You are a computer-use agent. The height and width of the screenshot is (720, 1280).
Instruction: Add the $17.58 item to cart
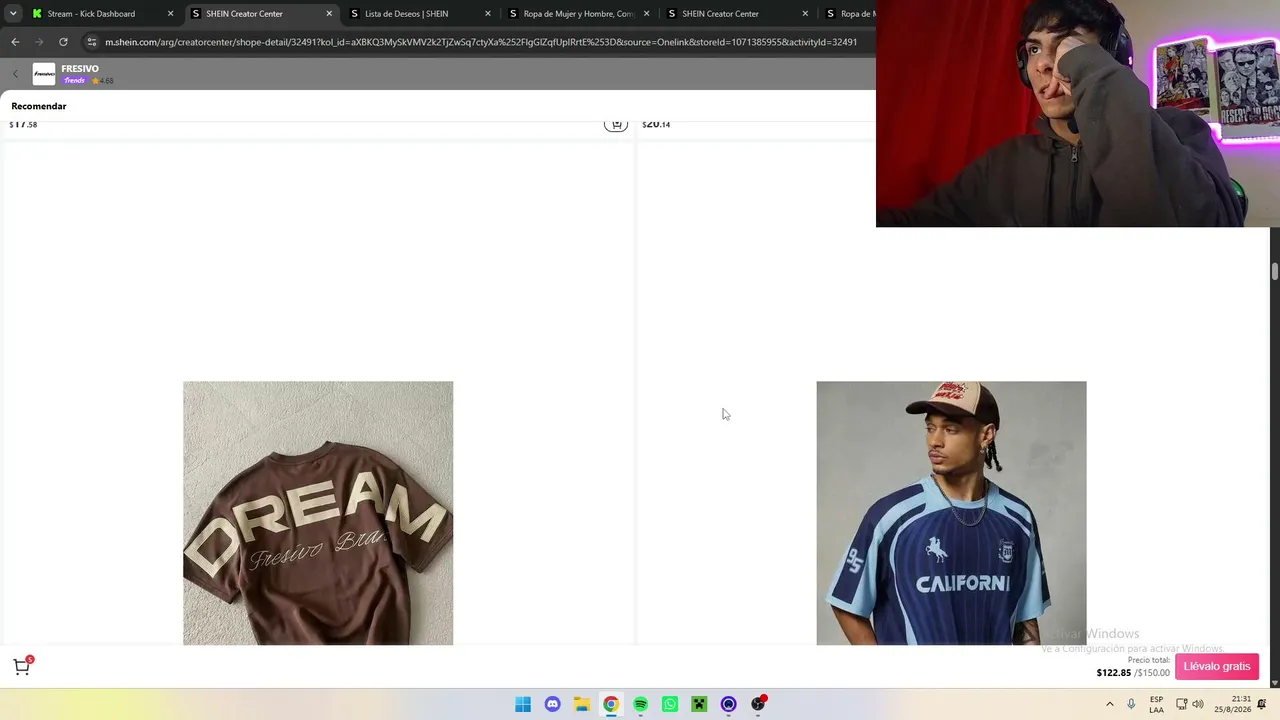[x=616, y=125]
